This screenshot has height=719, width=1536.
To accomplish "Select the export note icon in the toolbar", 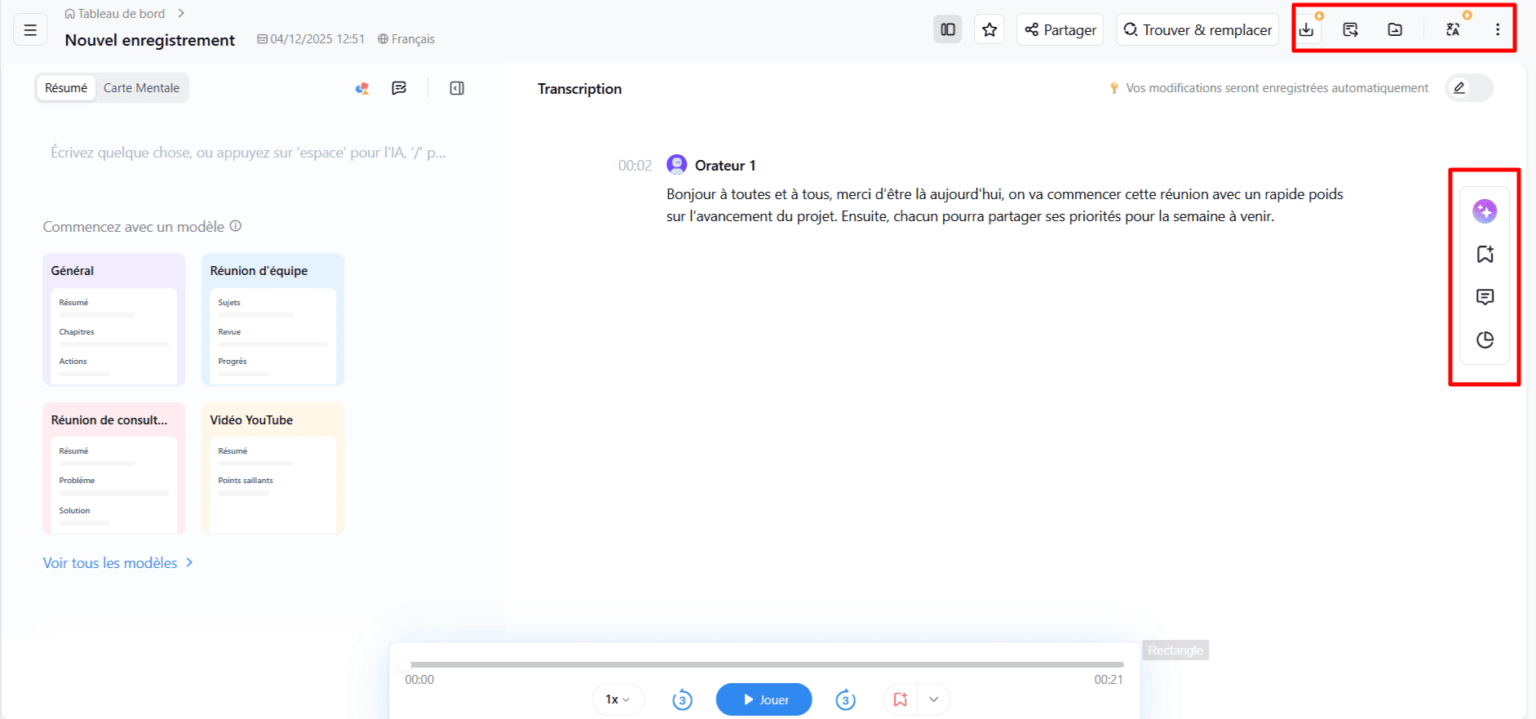I will [x=1350, y=29].
